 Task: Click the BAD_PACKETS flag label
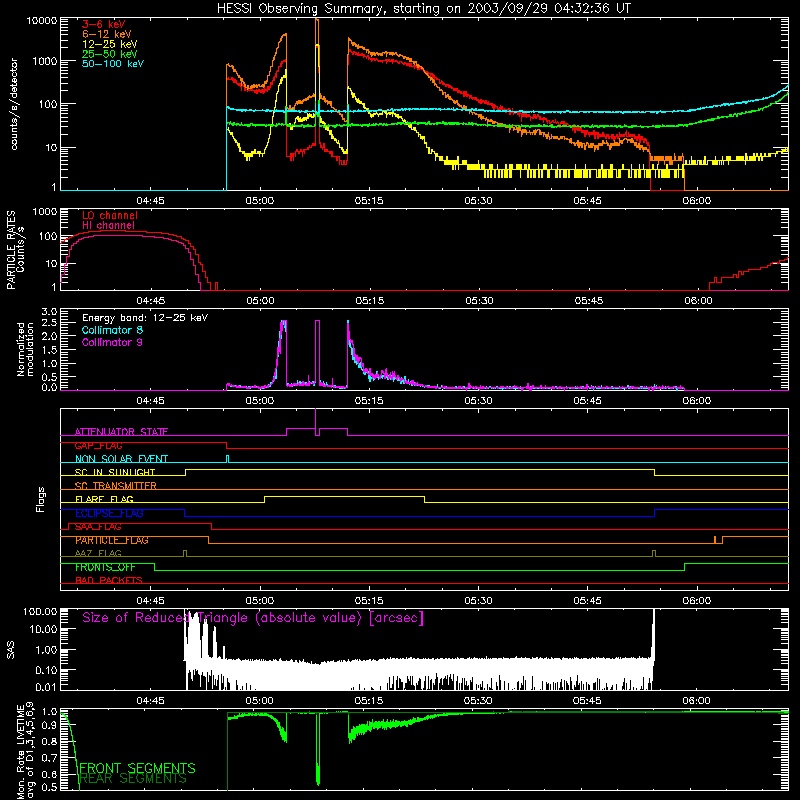point(108,580)
